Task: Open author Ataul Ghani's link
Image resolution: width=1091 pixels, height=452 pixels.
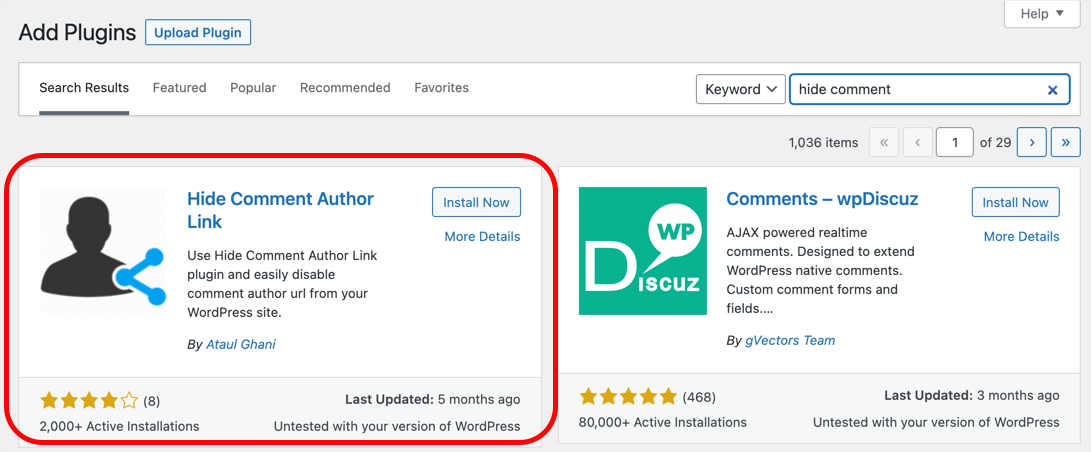Action: coord(241,344)
